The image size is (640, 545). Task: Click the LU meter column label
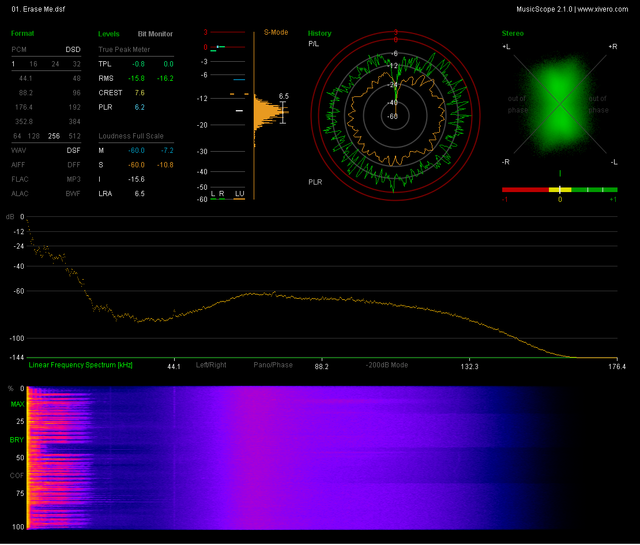pos(240,194)
